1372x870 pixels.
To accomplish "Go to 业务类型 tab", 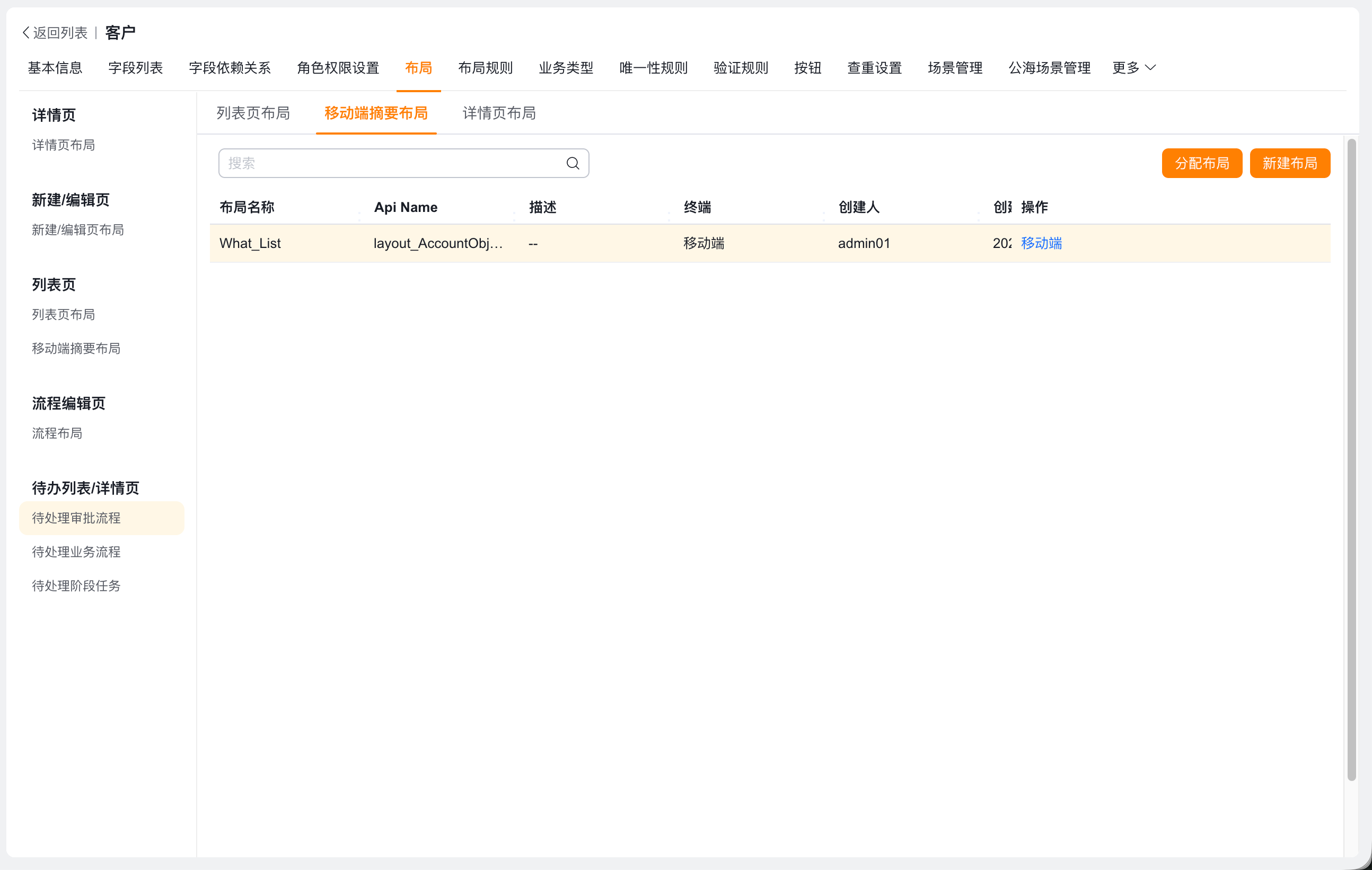I will [x=566, y=68].
